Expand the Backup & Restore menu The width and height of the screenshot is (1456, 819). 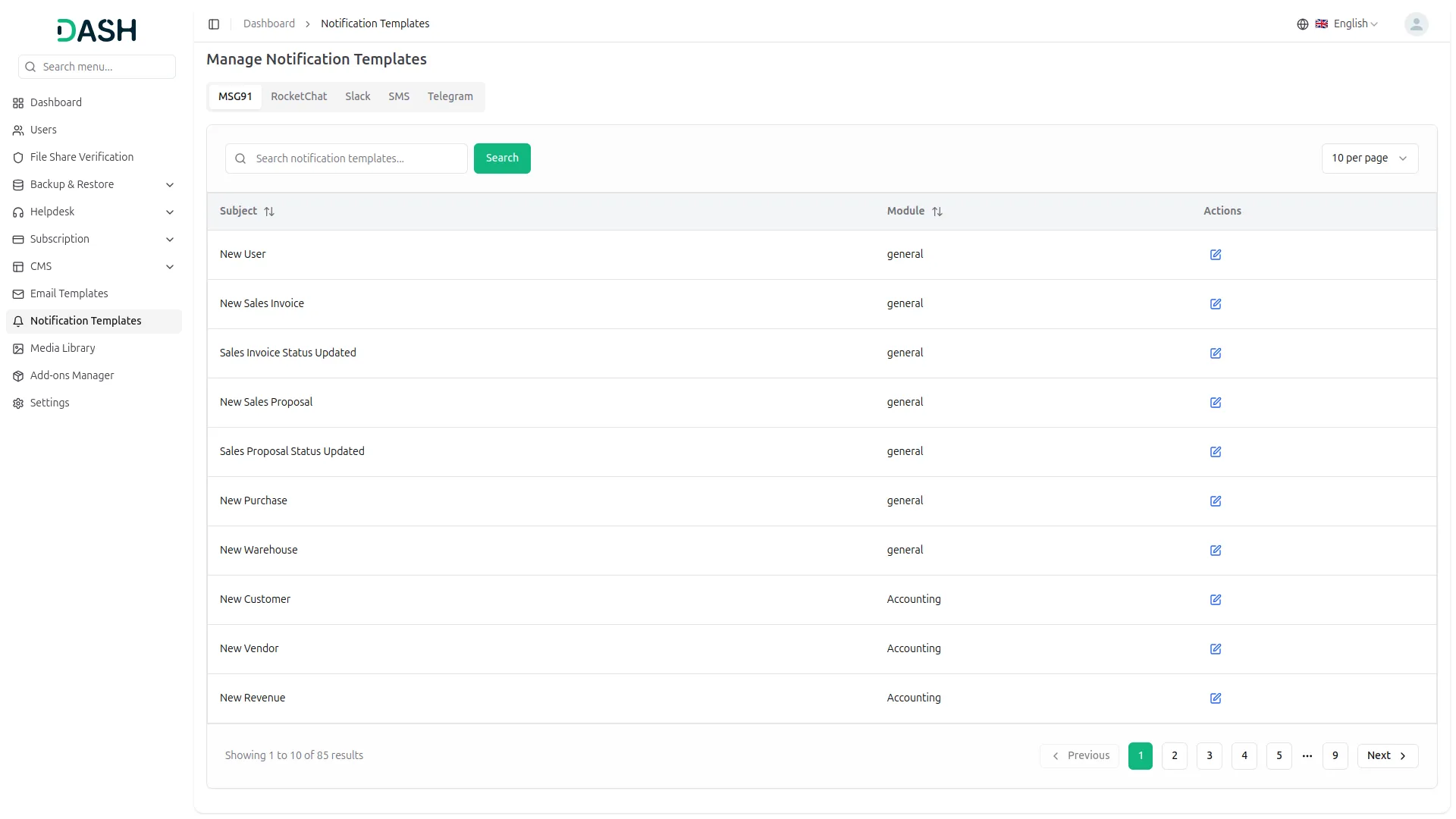pos(94,184)
